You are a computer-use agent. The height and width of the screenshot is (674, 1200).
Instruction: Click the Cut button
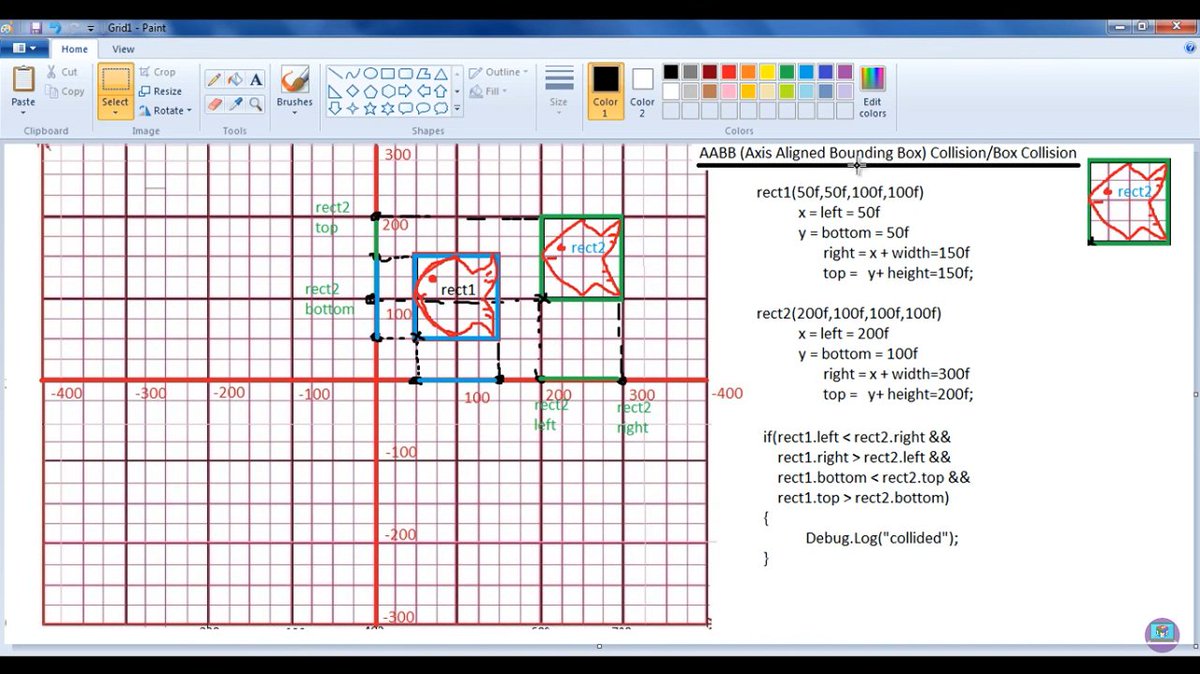(62, 72)
